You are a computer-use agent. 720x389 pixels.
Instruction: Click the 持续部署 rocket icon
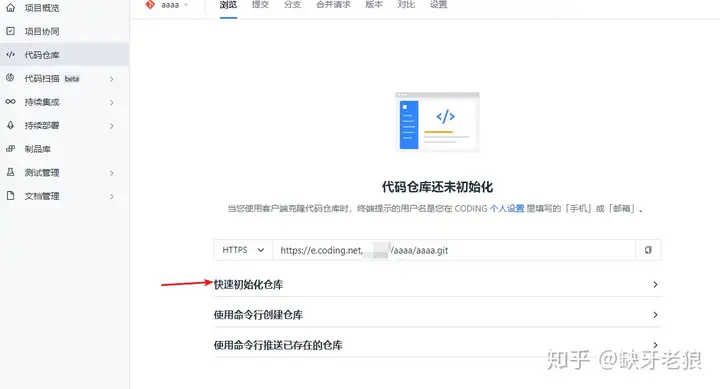(x=11, y=125)
